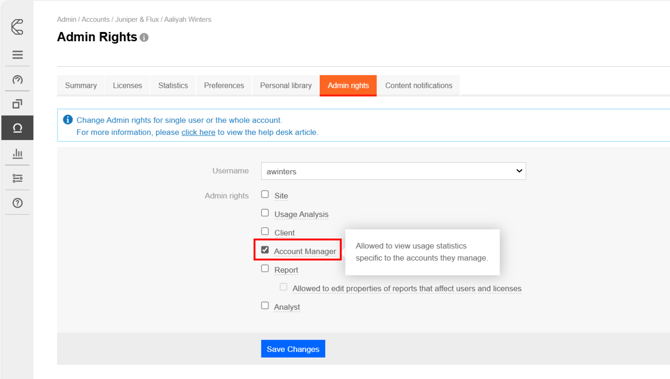
Task: Click the Site label text
Action: [281, 196]
